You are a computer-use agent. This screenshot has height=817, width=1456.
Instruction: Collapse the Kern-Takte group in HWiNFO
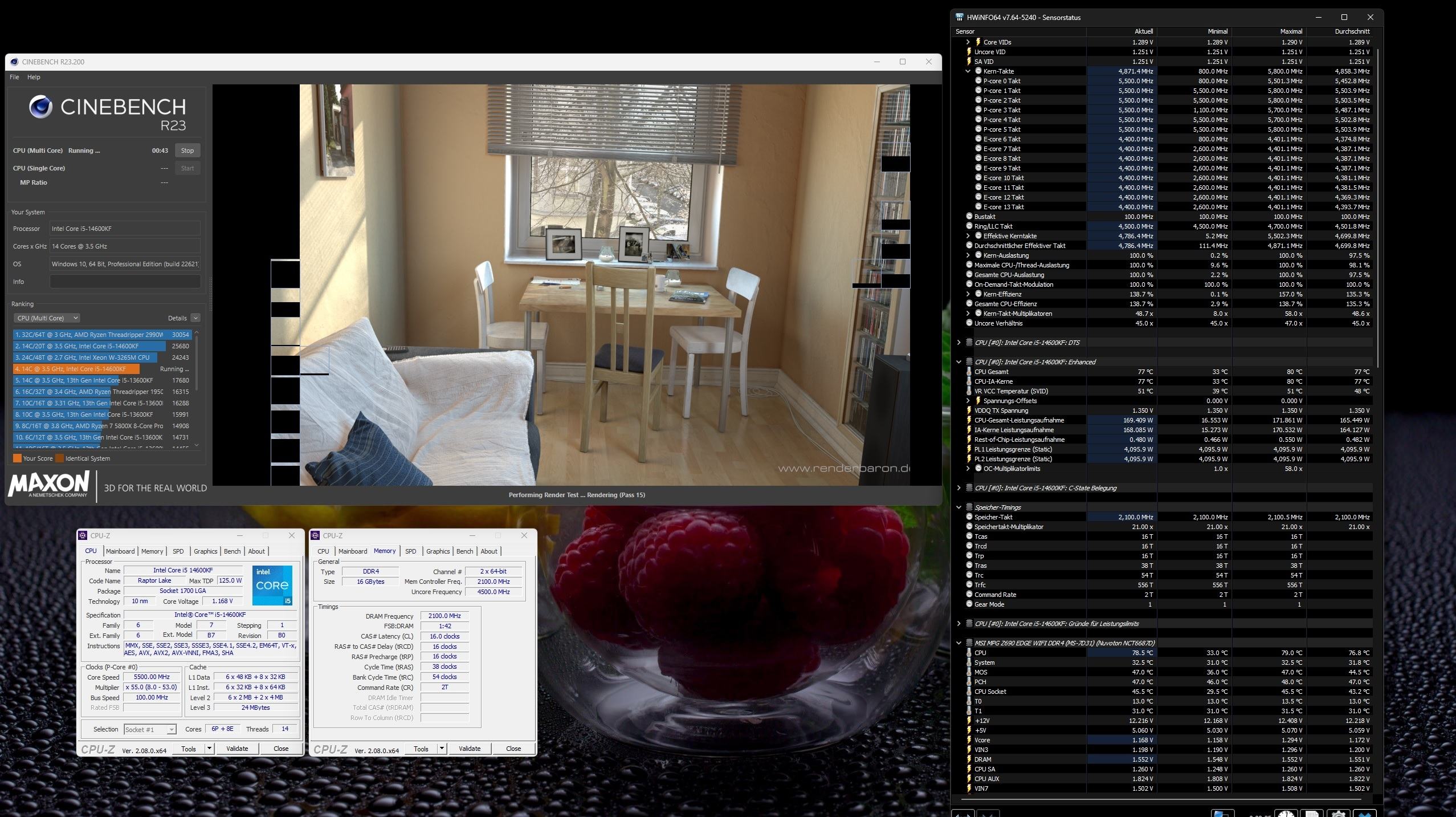click(x=968, y=71)
